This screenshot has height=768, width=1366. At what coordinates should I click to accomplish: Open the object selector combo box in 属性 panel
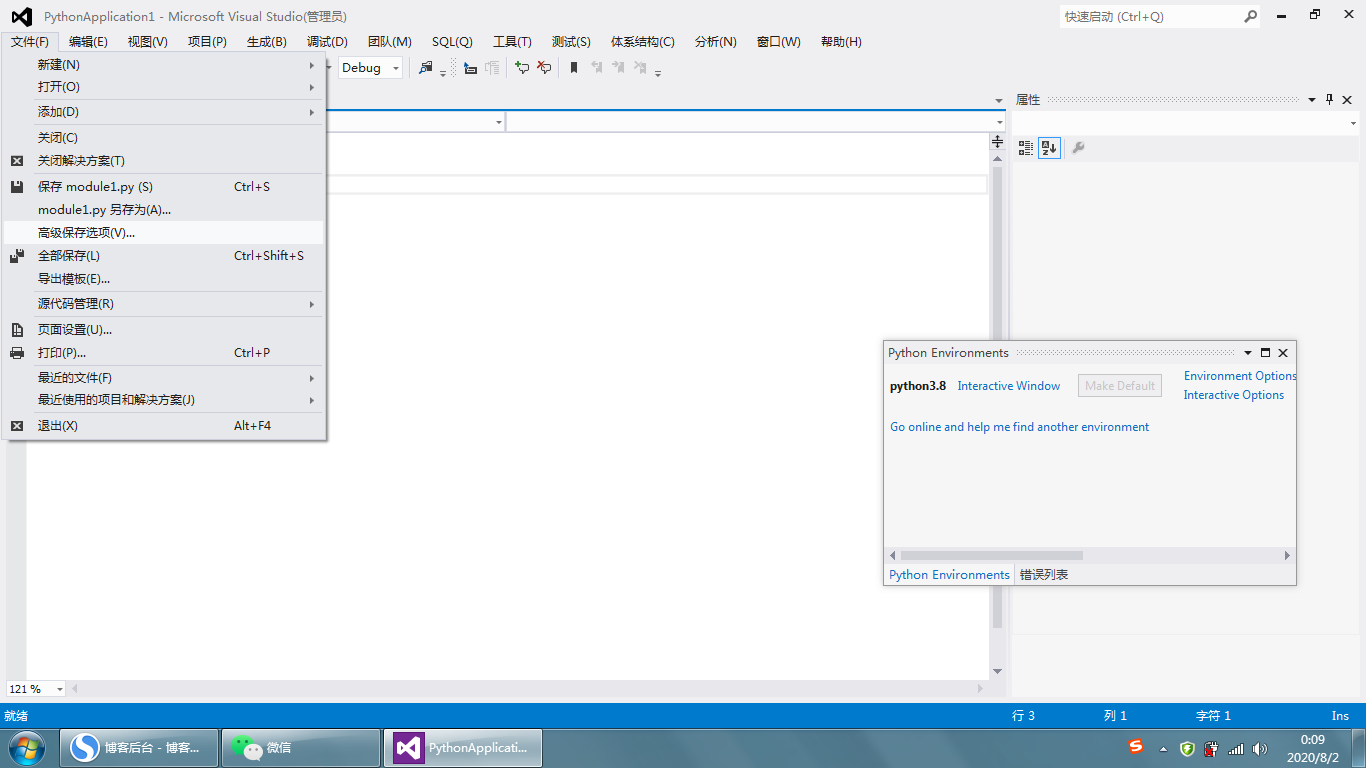point(1185,122)
